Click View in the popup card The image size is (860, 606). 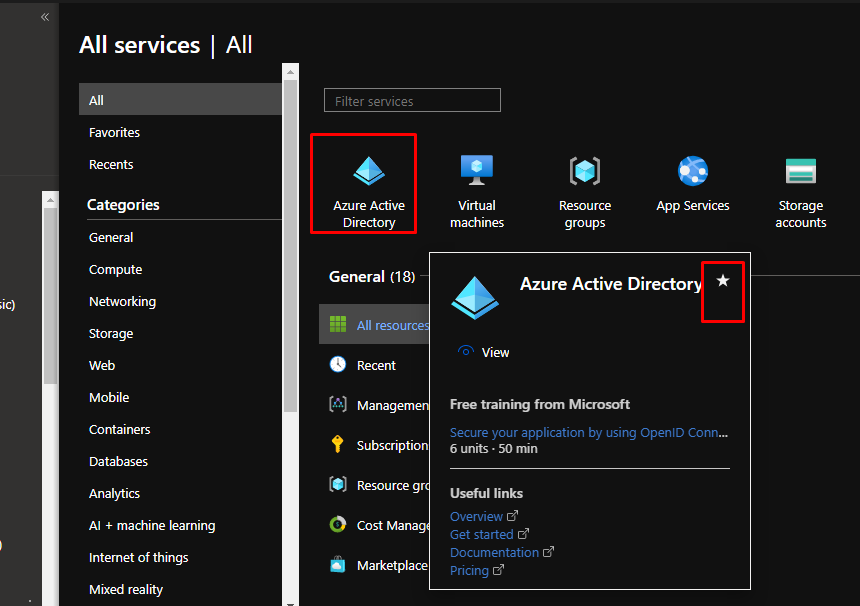click(495, 352)
